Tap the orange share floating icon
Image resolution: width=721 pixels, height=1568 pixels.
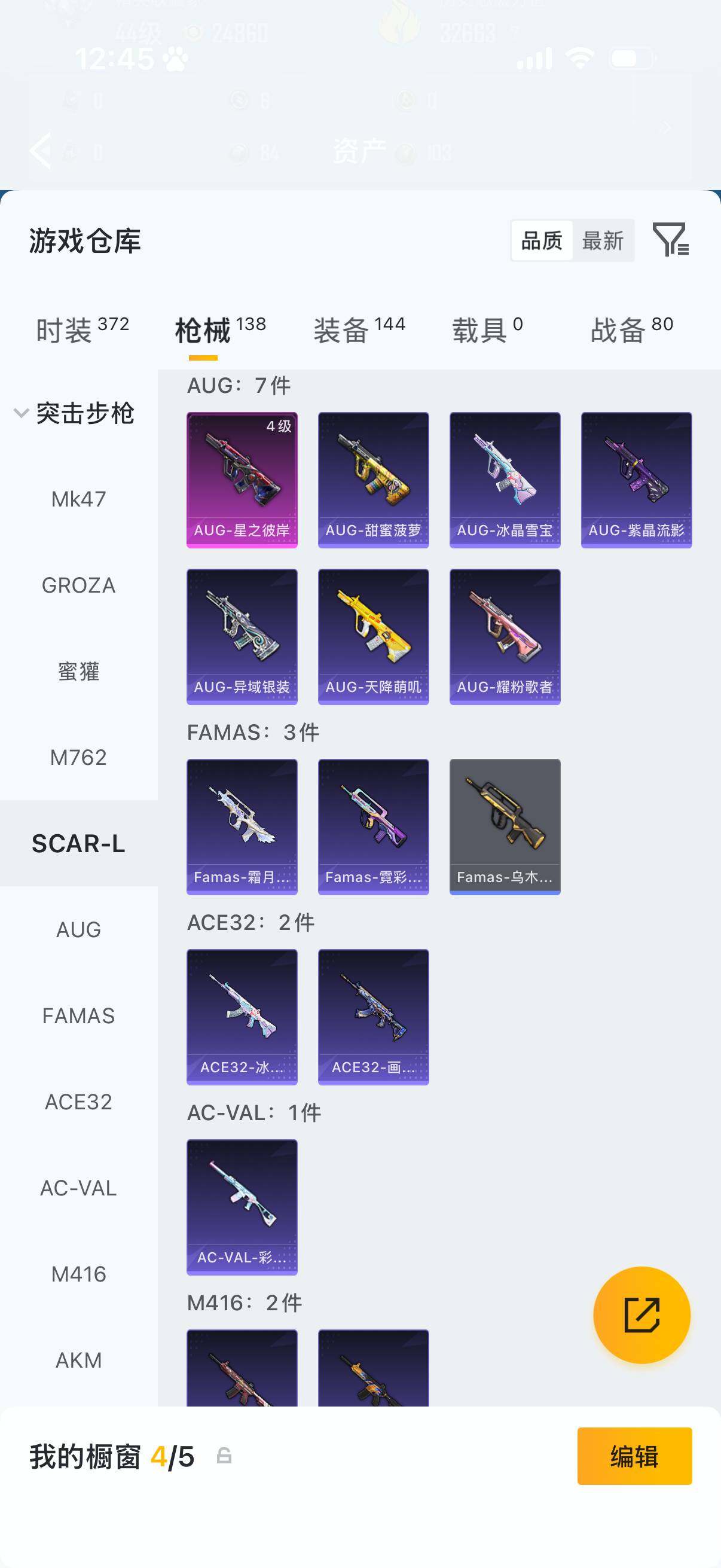tap(641, 1316)
